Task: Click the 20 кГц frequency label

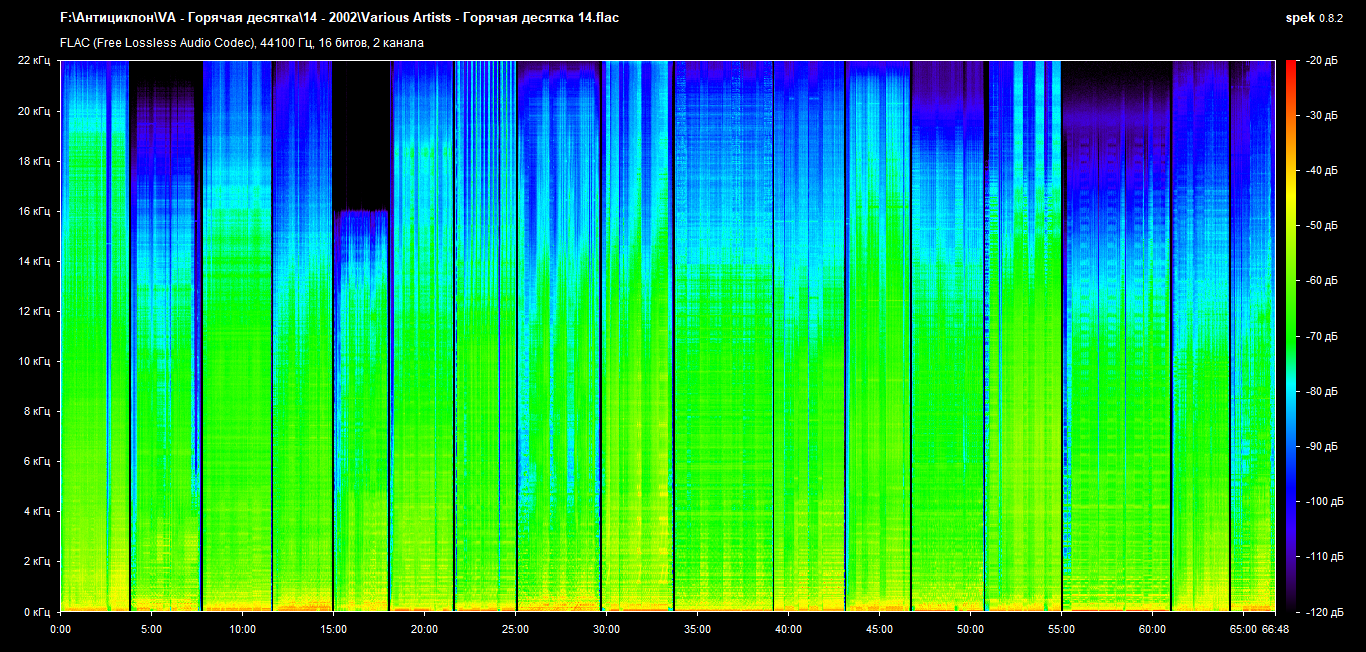Action: click(35, 111)
